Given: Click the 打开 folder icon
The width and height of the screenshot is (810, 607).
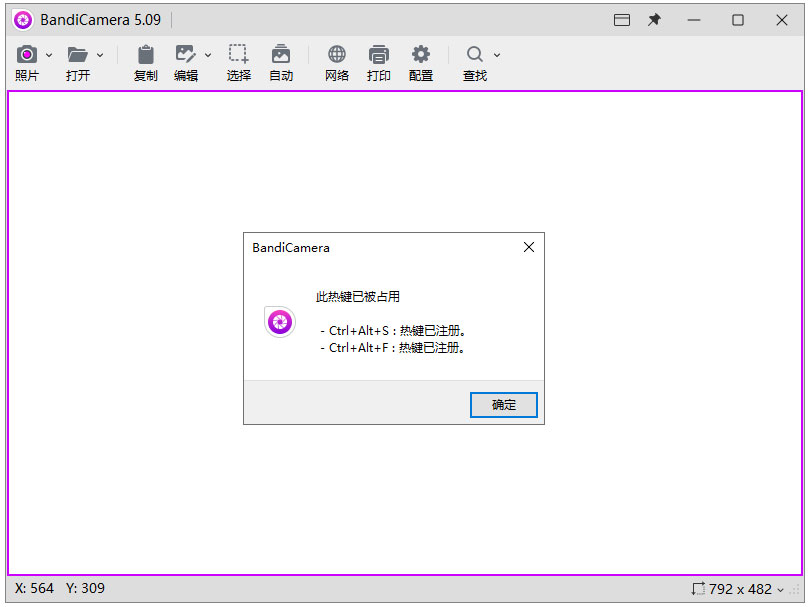Looking at the screenshot, I should coord(77,54).
